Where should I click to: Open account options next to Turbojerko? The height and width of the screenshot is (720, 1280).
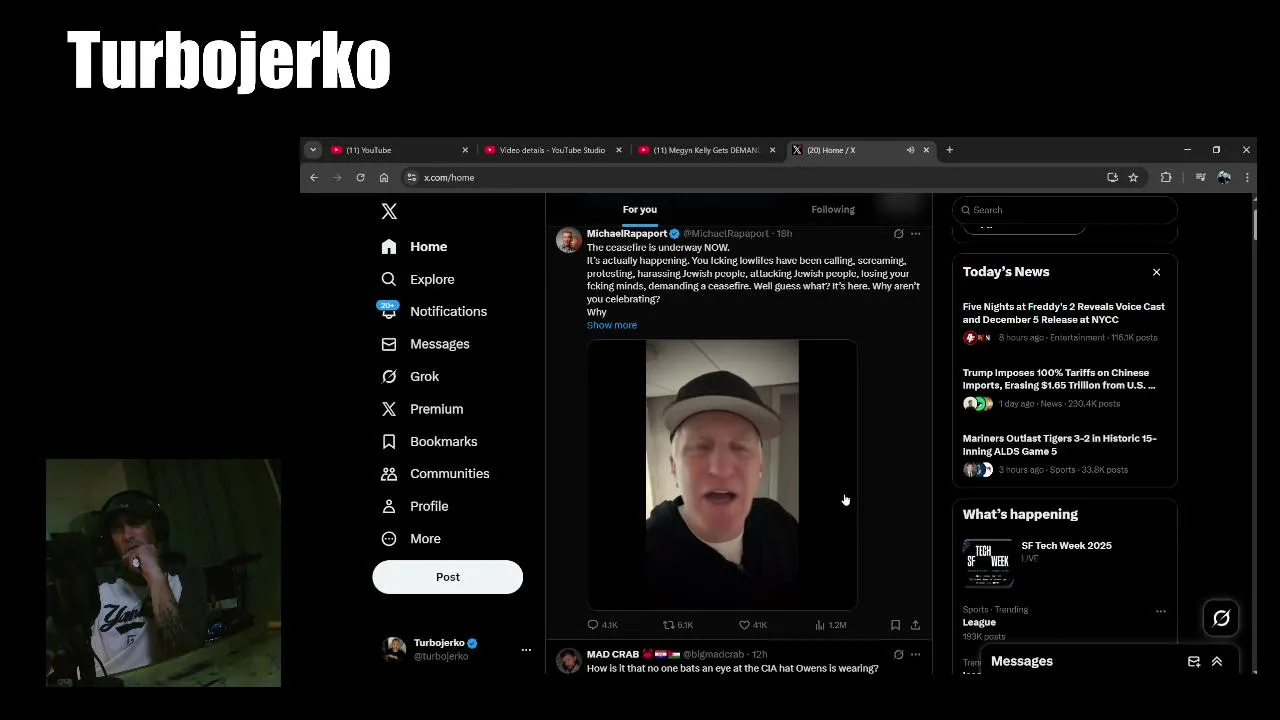pyautogui.click(x=526, y=650)
